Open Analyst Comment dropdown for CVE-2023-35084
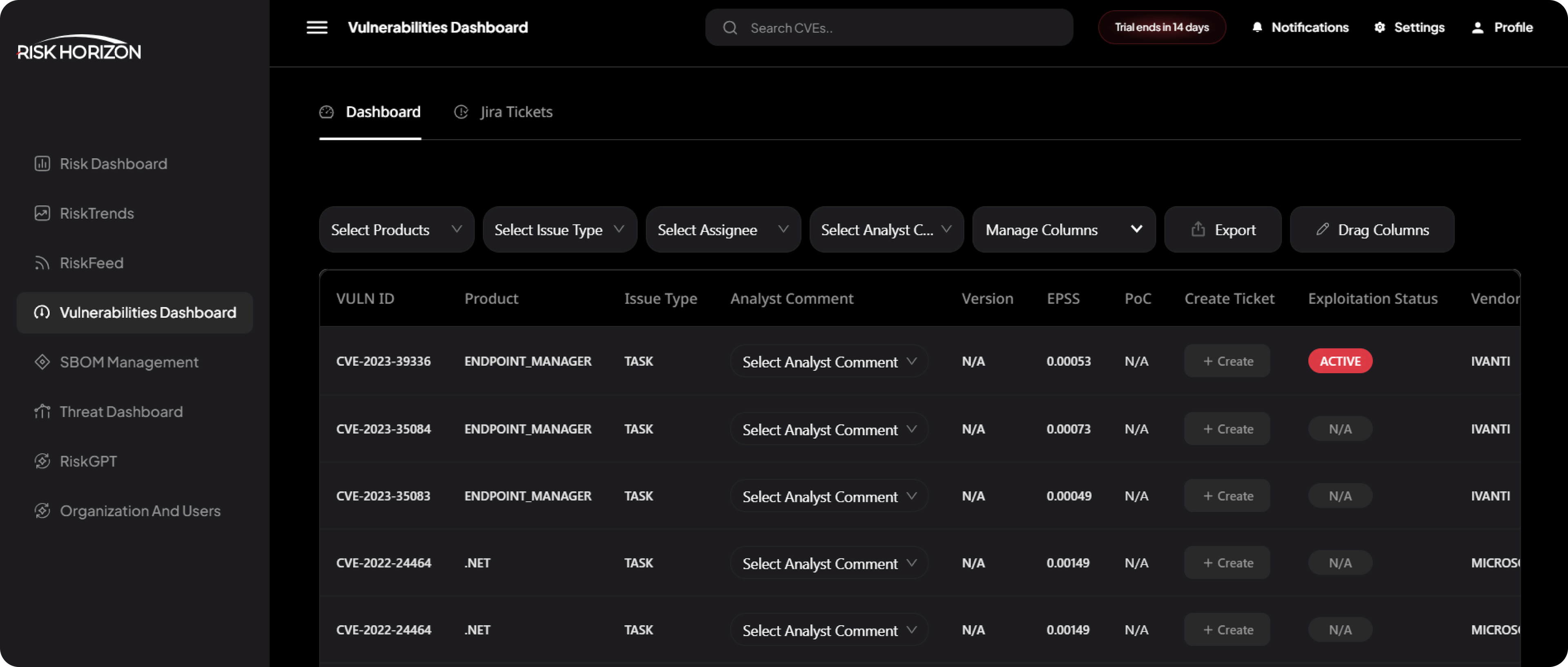Image resolution: width=1568 pixels, height=667 pixels. point(829,429)
